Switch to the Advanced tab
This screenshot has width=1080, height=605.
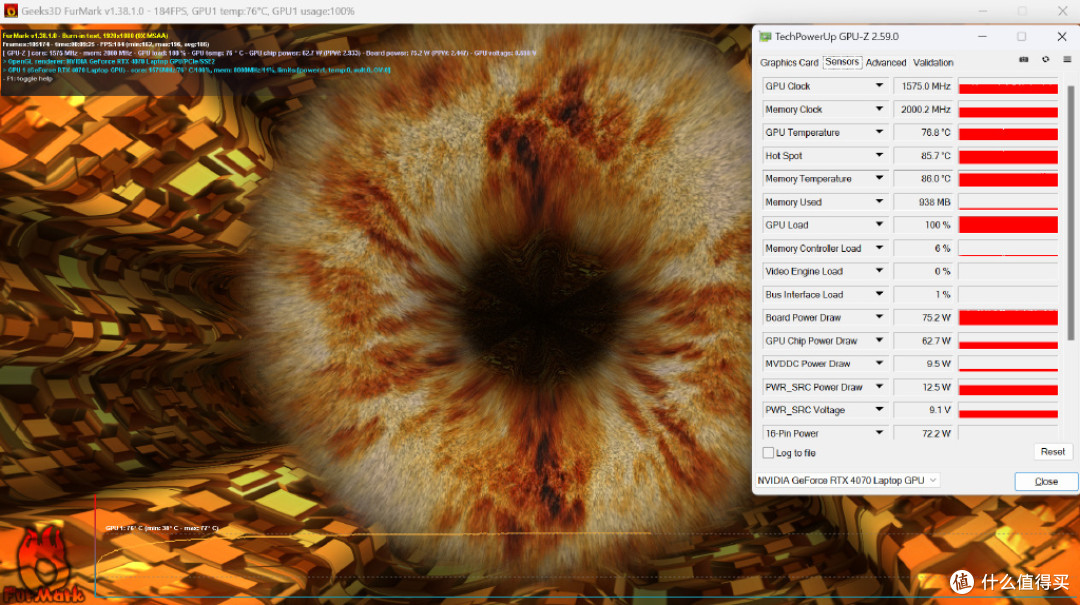coord(886,63)
